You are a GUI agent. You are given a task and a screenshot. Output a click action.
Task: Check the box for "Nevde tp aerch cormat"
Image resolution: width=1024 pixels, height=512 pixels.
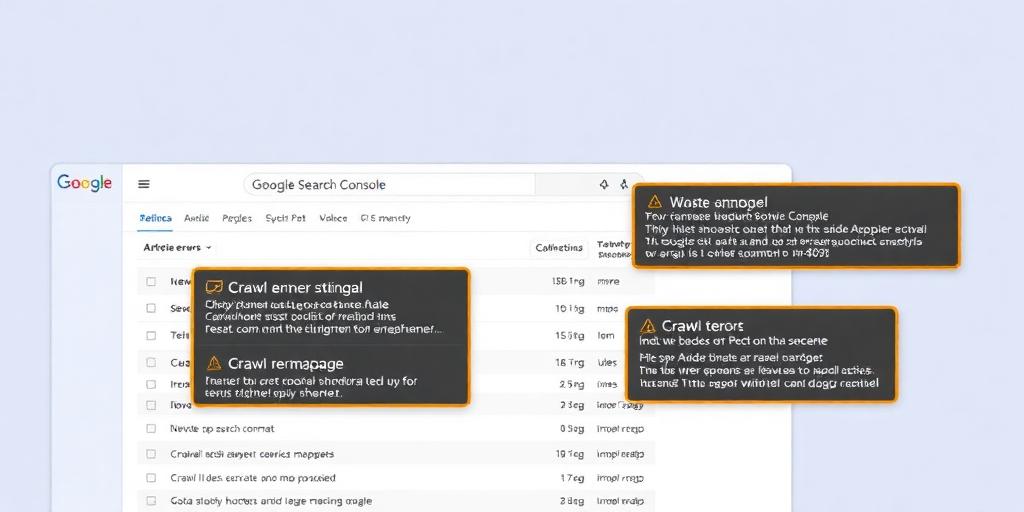(152, 429)
